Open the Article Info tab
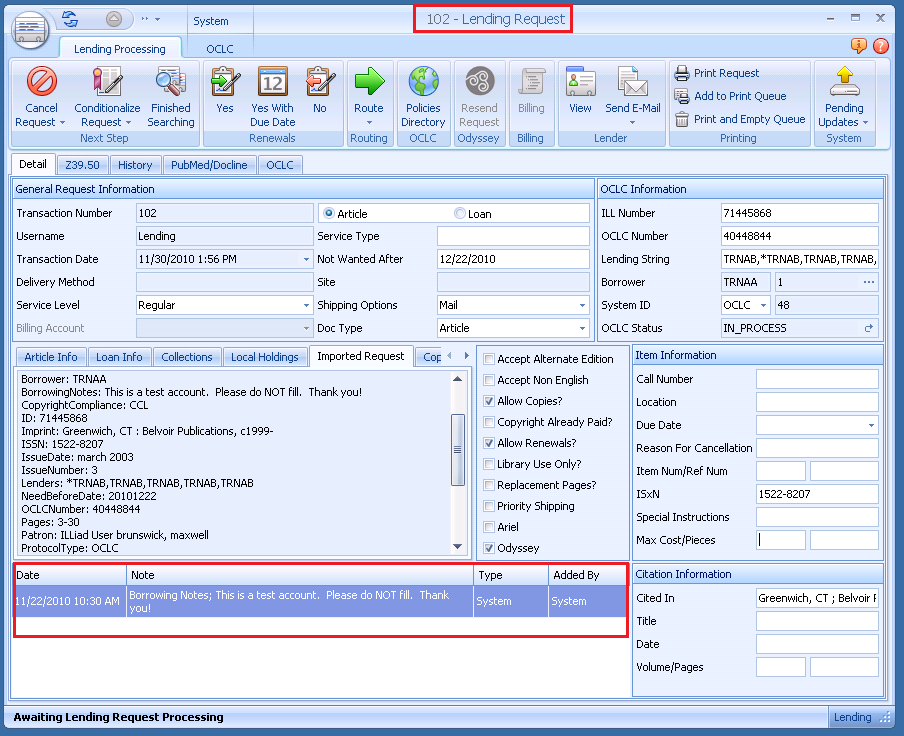 pos(51,357)
